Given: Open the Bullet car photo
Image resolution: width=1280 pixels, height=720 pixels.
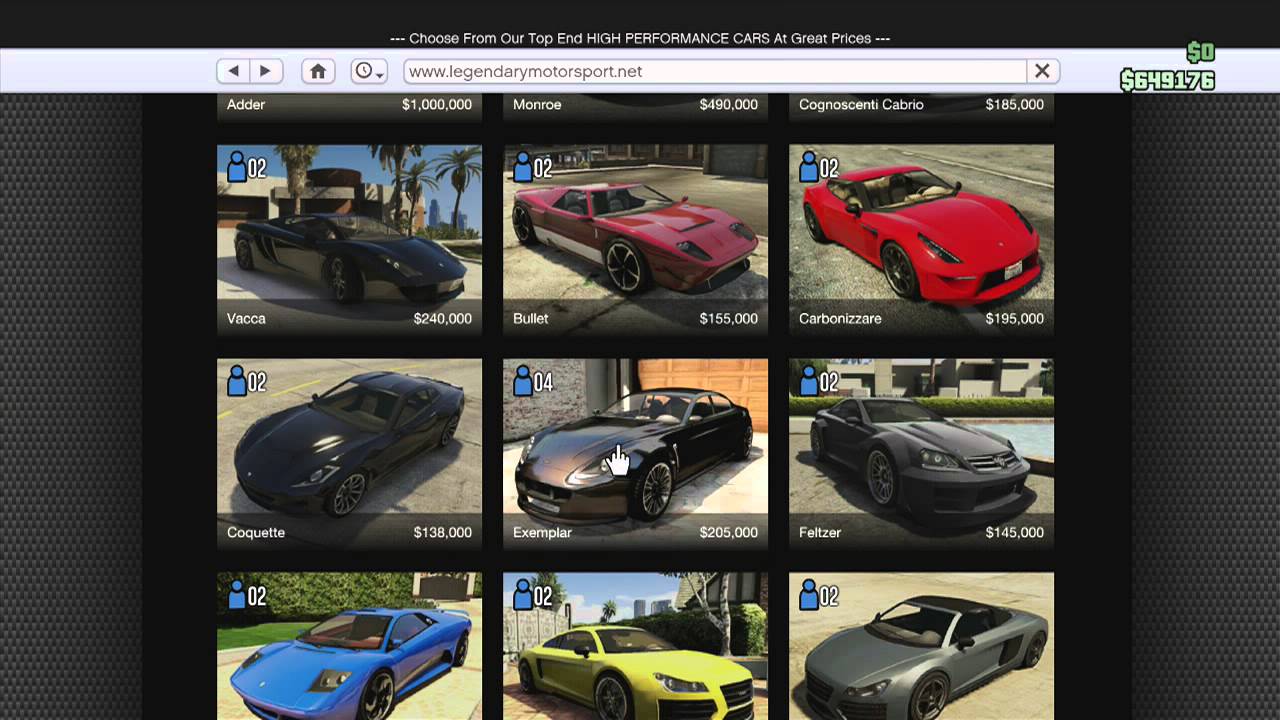Looking at the screenshot, I should 635,239.
